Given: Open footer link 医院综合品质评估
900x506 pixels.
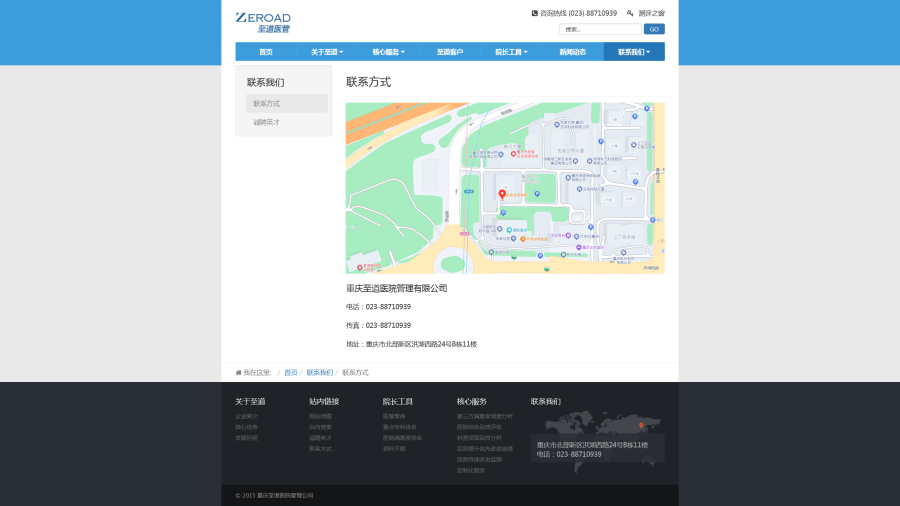Looking at the screenshot, I should tap(479, 427).
